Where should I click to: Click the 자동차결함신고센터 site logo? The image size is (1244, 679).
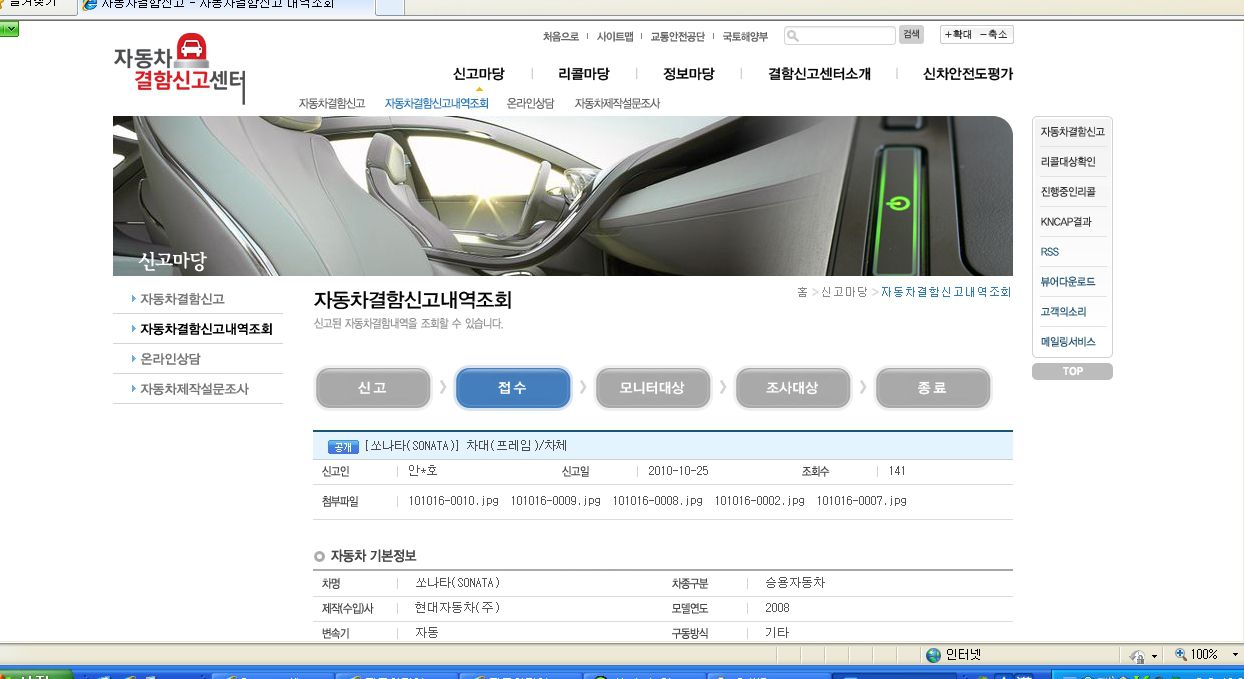point(179,68)
